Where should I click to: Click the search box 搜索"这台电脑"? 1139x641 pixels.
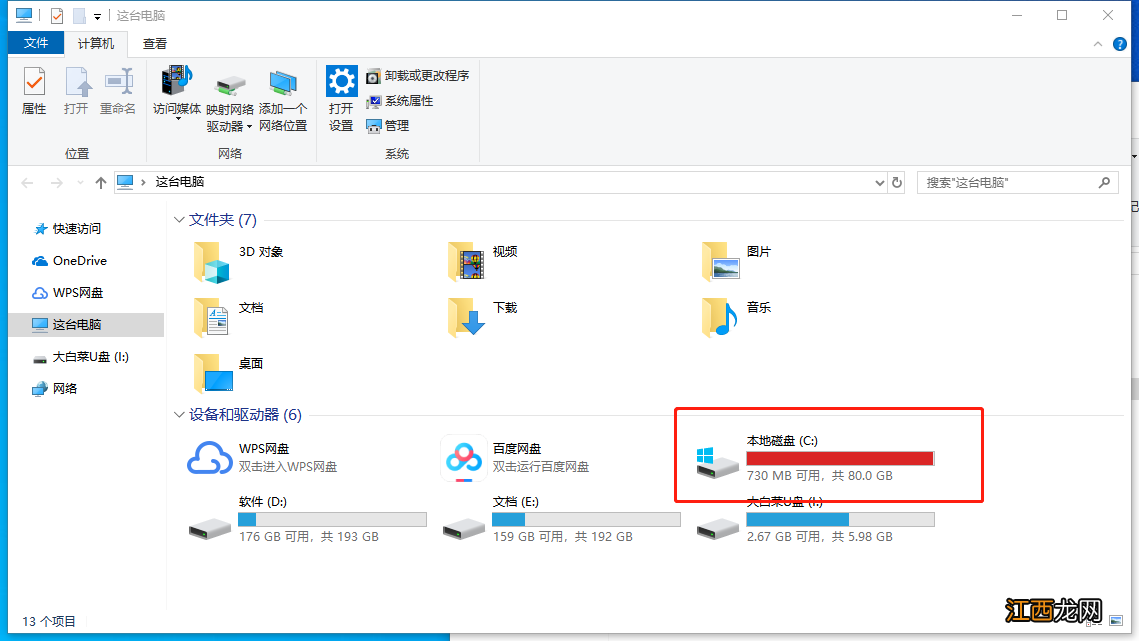pos(1018,182)
